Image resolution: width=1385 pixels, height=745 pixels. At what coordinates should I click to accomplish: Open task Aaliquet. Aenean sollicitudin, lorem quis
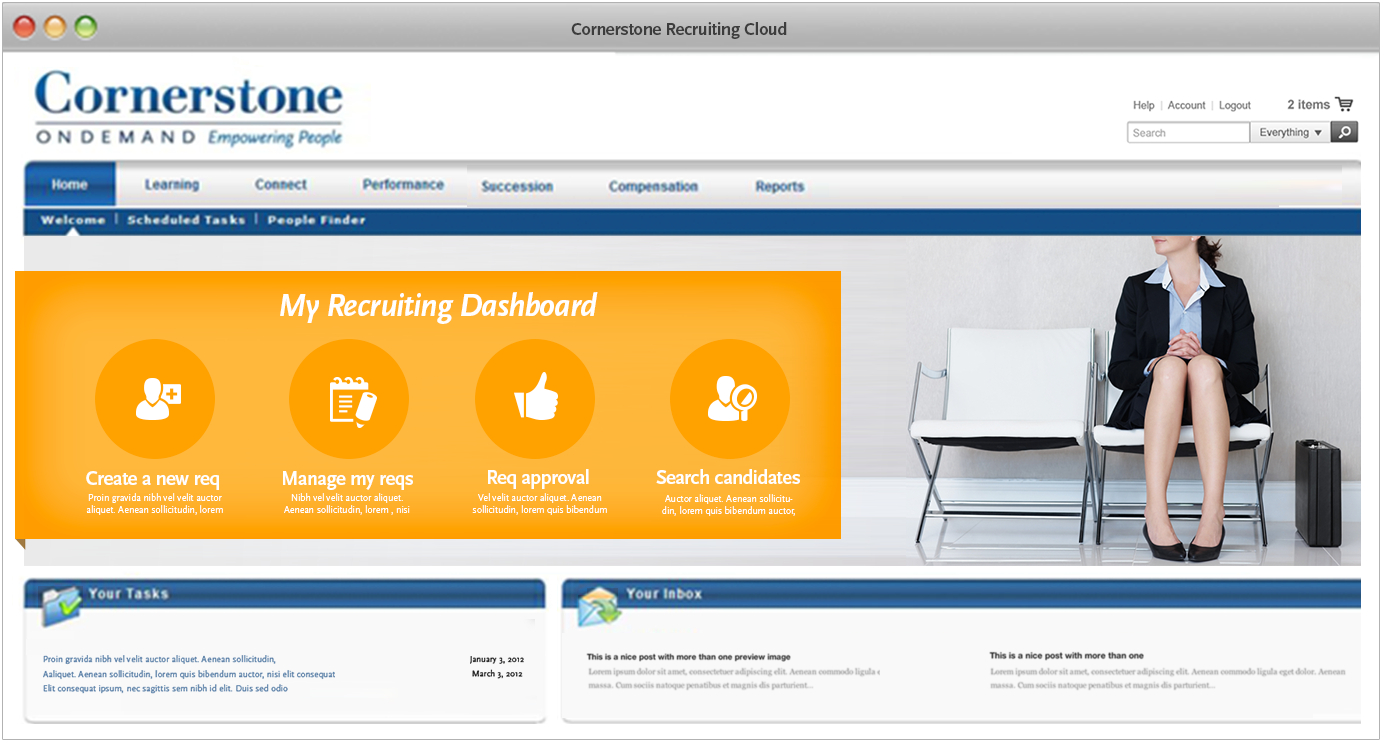189,674
